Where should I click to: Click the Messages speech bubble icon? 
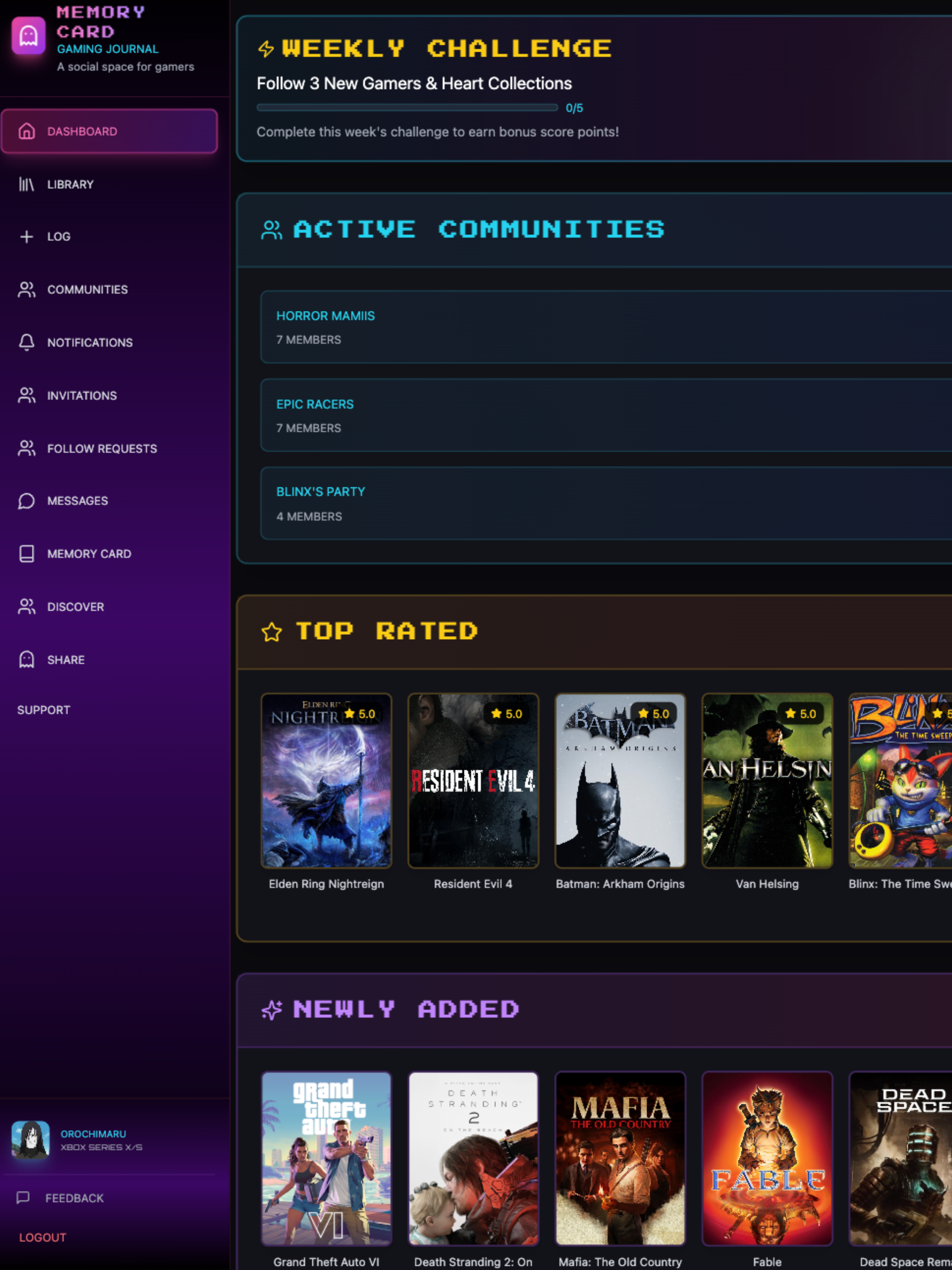pos(26,501)
